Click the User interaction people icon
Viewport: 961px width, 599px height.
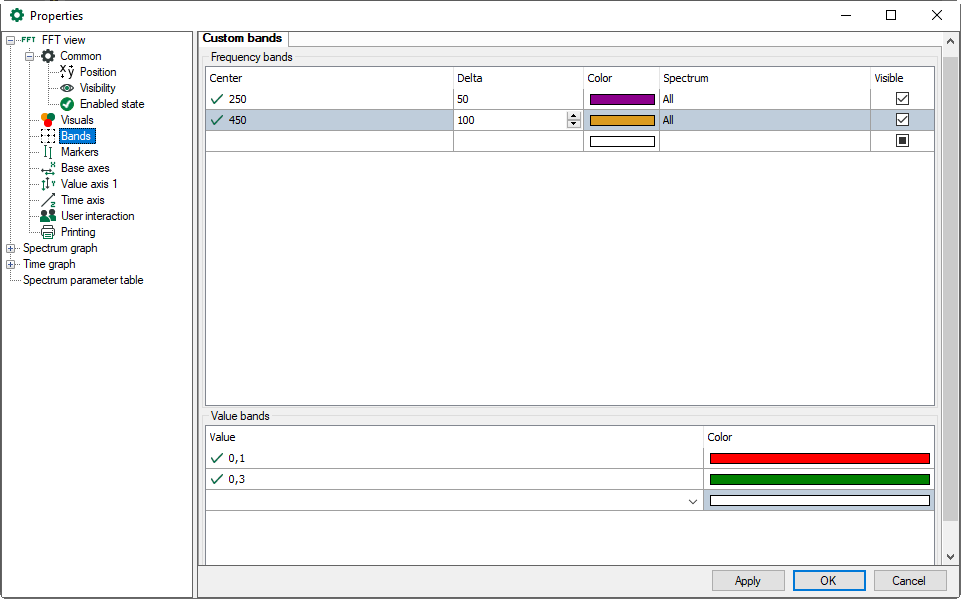coord(48,216)
